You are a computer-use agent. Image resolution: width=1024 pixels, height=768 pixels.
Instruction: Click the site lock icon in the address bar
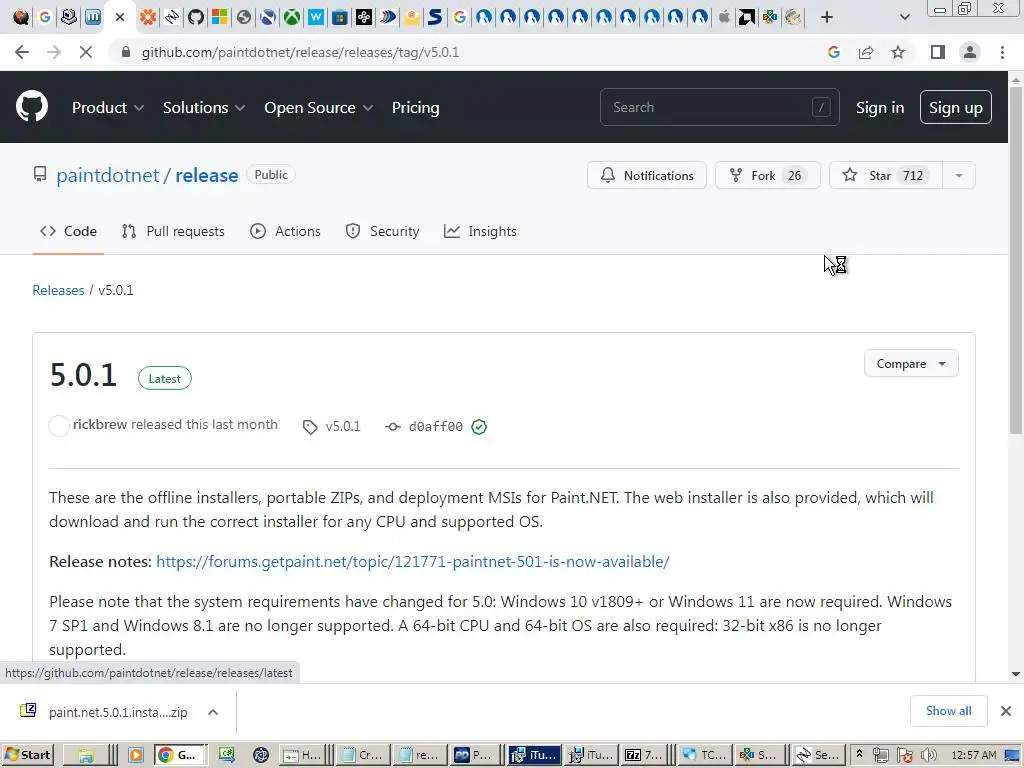(126, 52)
